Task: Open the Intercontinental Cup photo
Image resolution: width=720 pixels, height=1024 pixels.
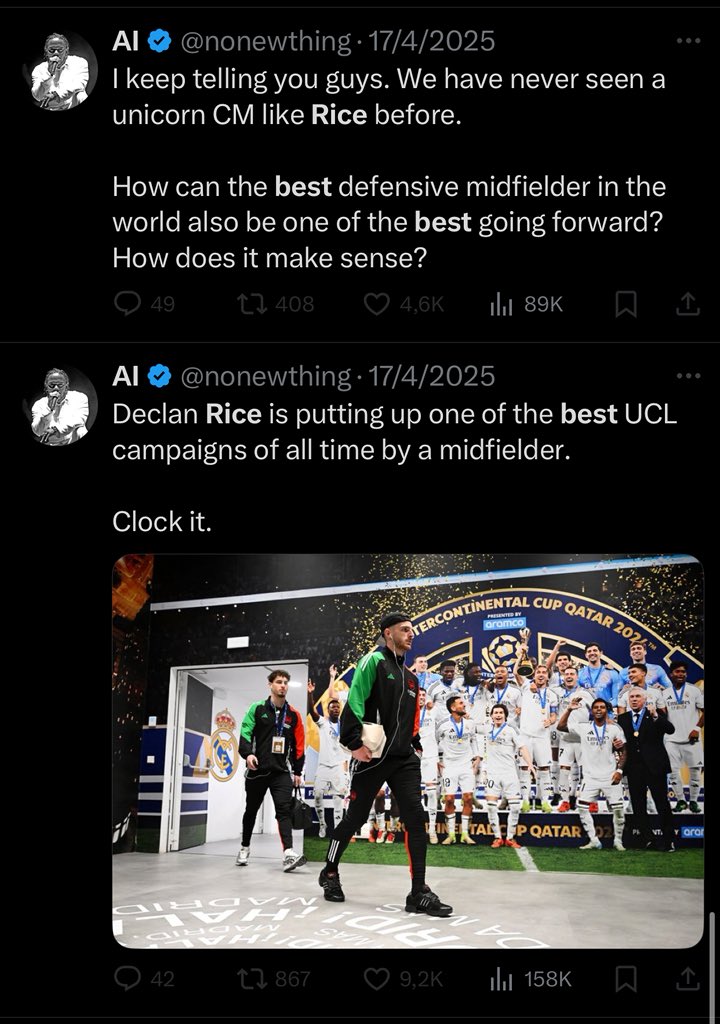Action: pos(408,751)
